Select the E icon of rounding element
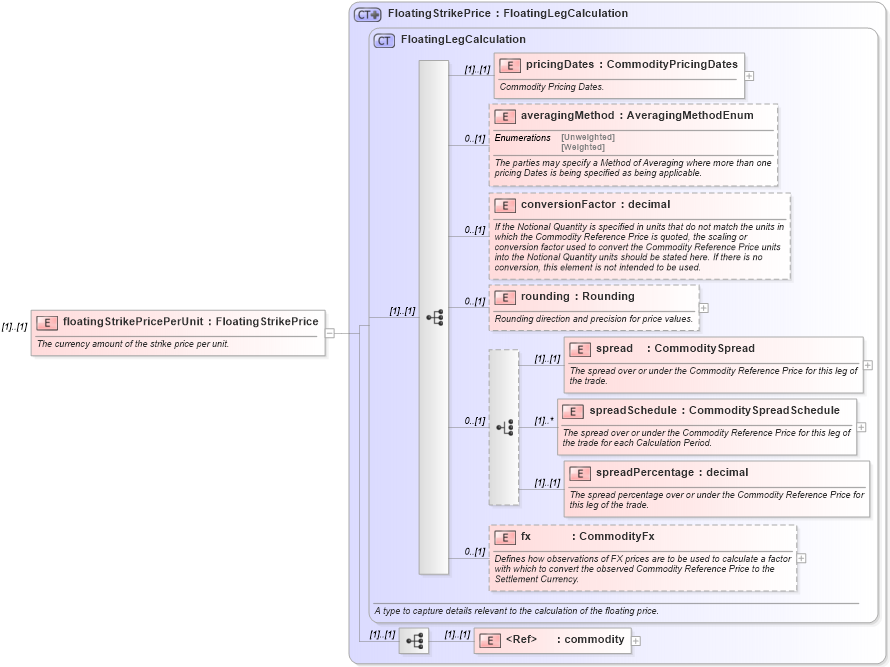The height and width of the screenshot is (667, 890). (x=506, y=297)
